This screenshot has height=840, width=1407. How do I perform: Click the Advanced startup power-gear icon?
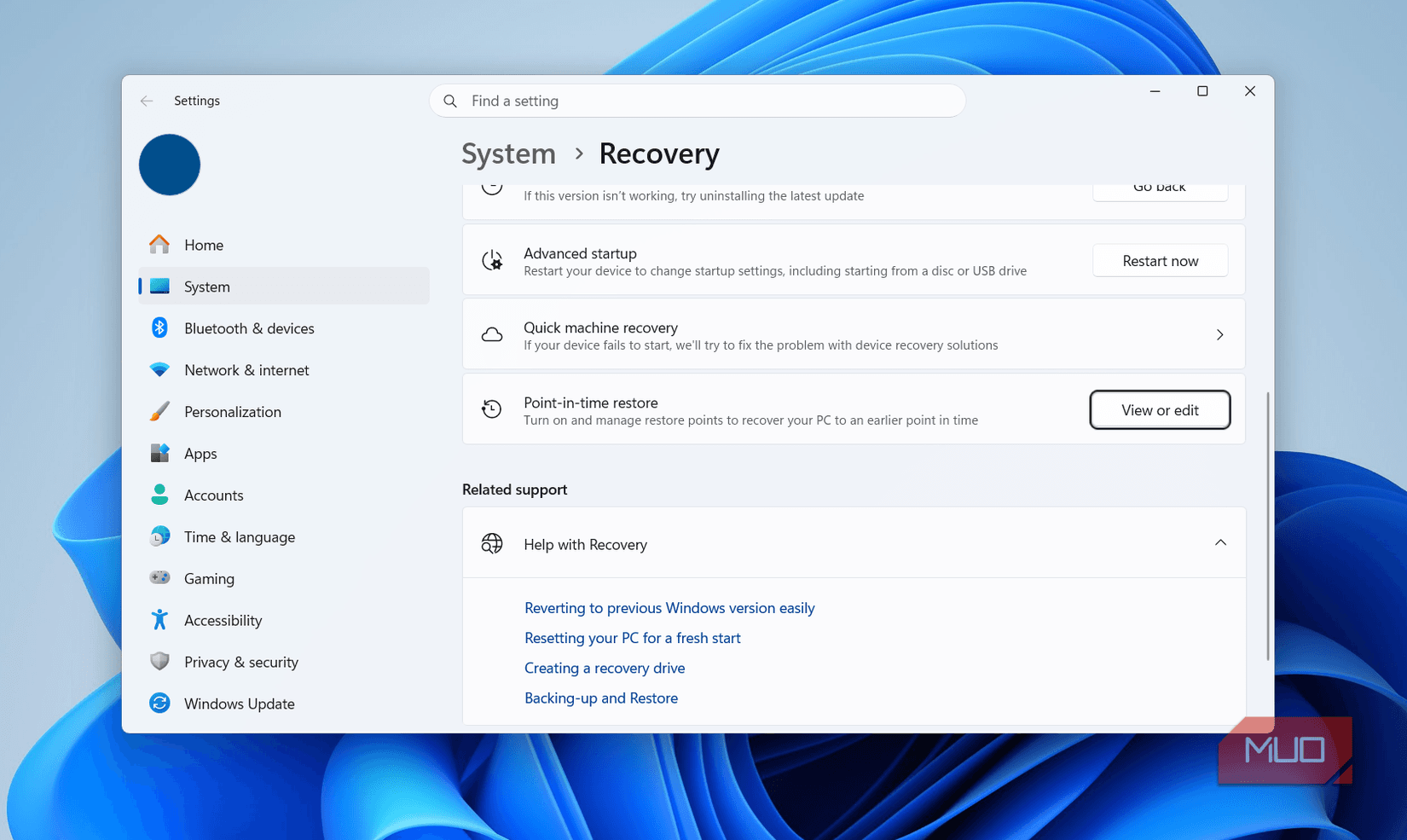click(492, 260)
